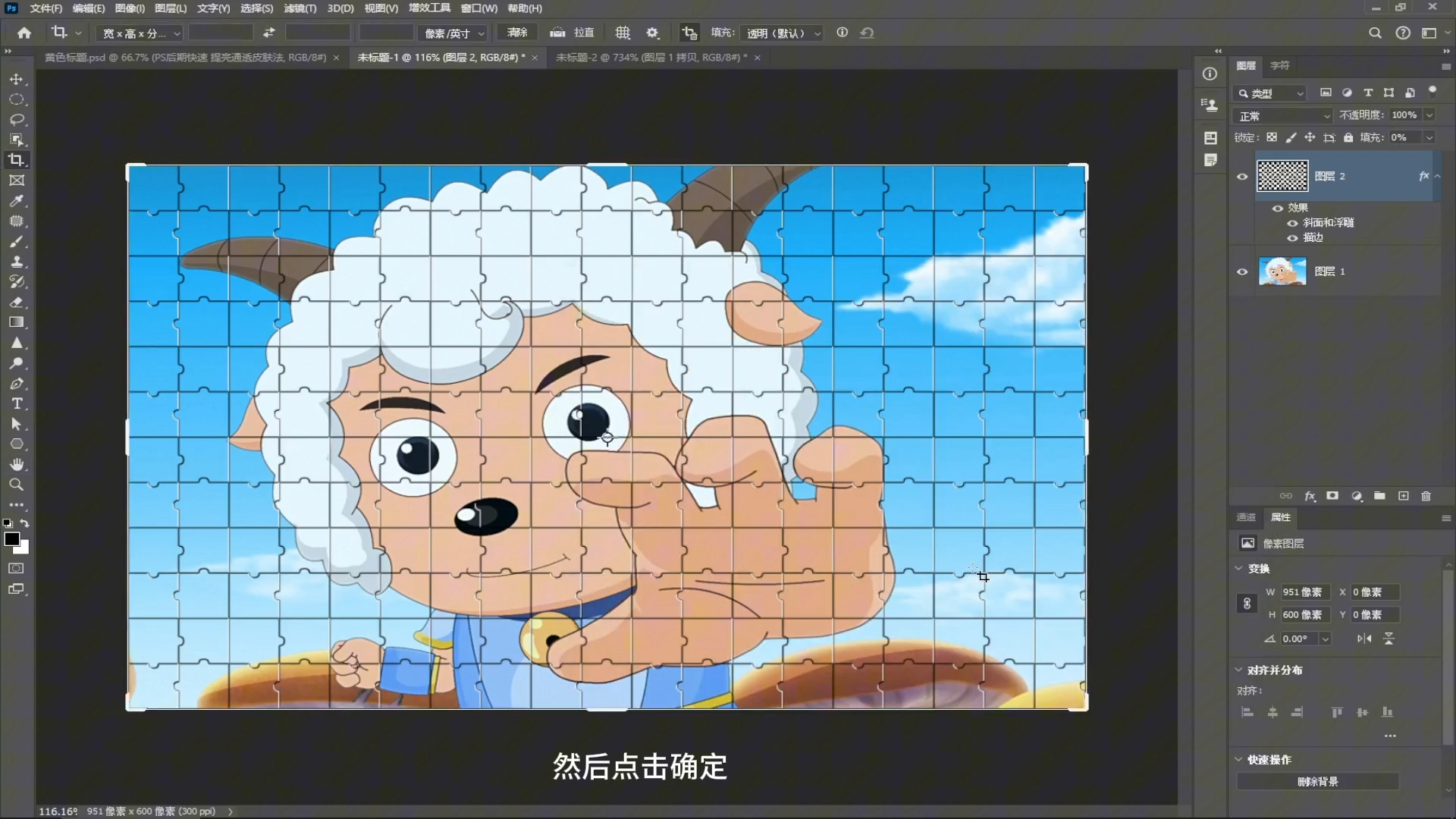Screen dimensions: 1456x819
Task: Open the 图像(I) menu
Action: pyautogui.click(x=130, y=8)
